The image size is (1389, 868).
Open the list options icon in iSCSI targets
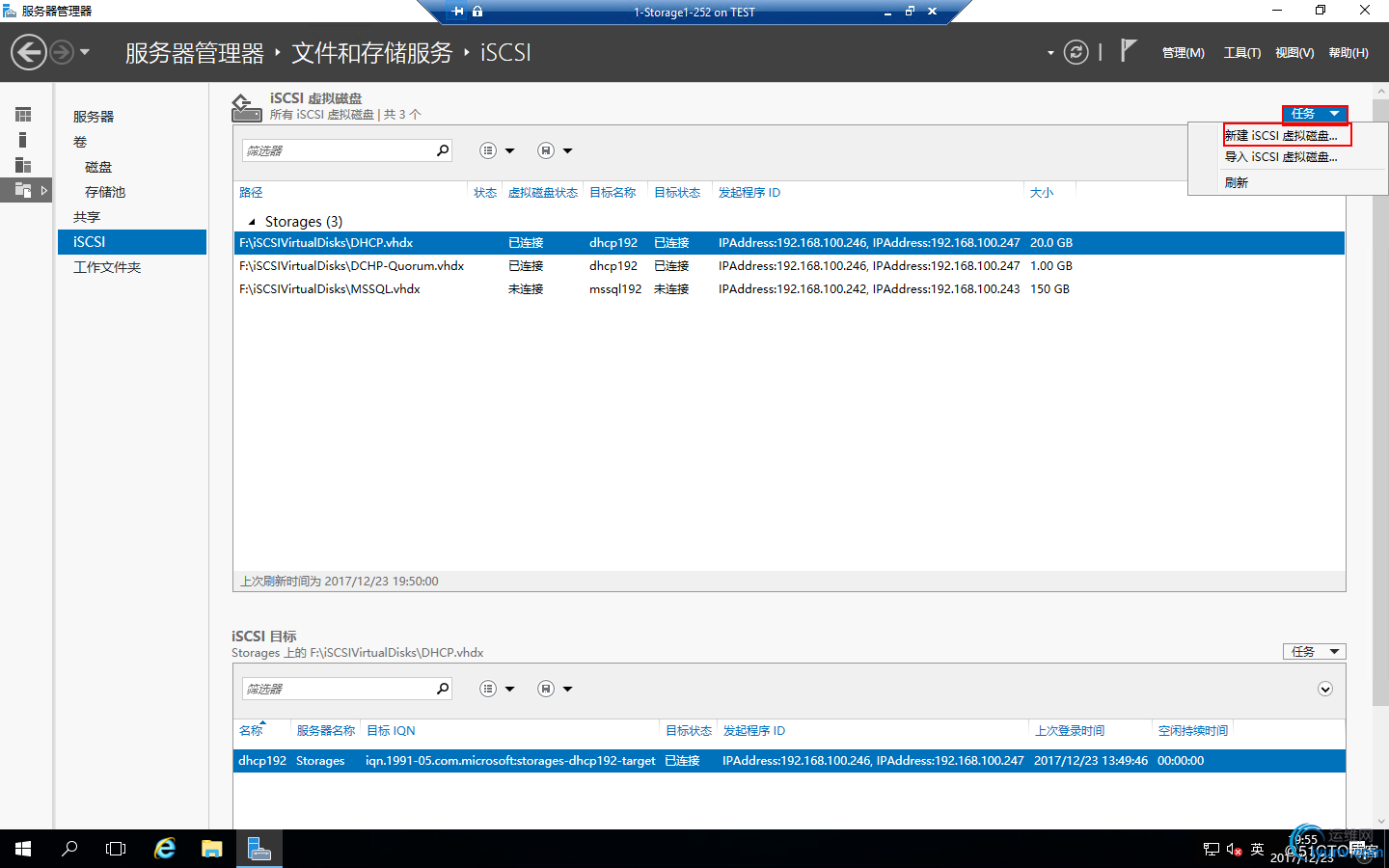(x=488, y=689)
